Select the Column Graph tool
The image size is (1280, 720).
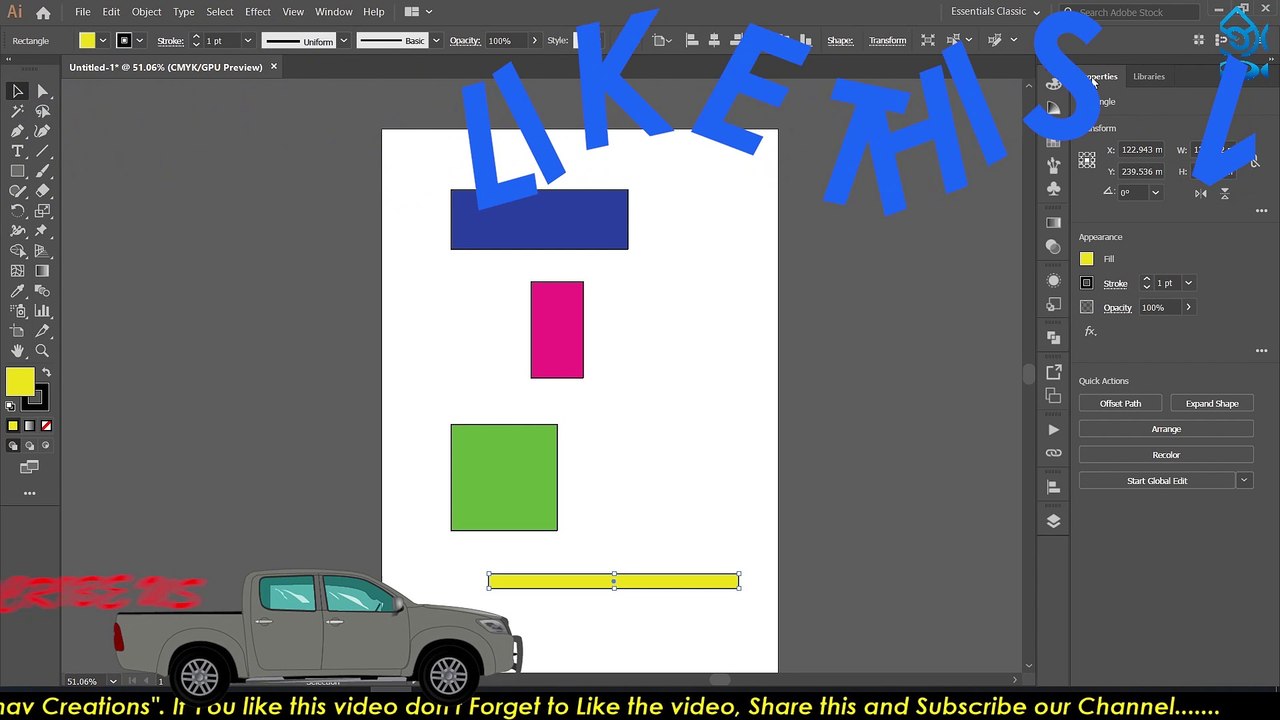coord(42,311)
